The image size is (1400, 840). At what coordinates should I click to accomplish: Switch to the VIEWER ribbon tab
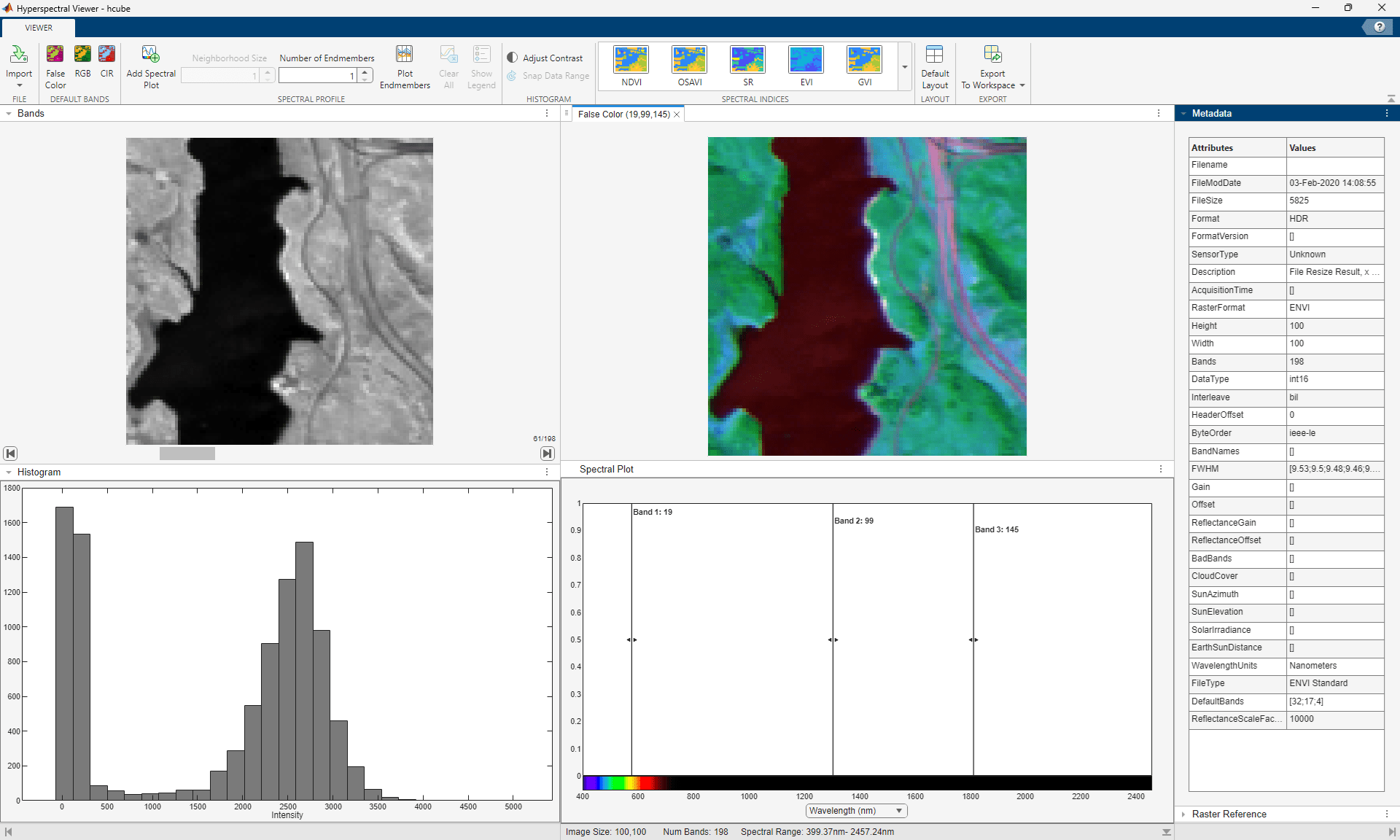pos(37,28)
